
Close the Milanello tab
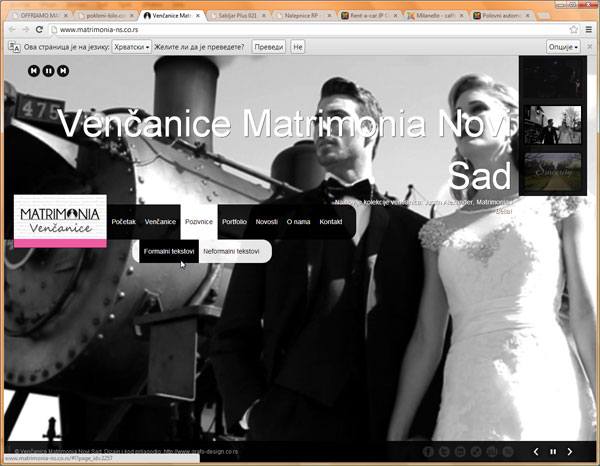[x=461, y=16]
